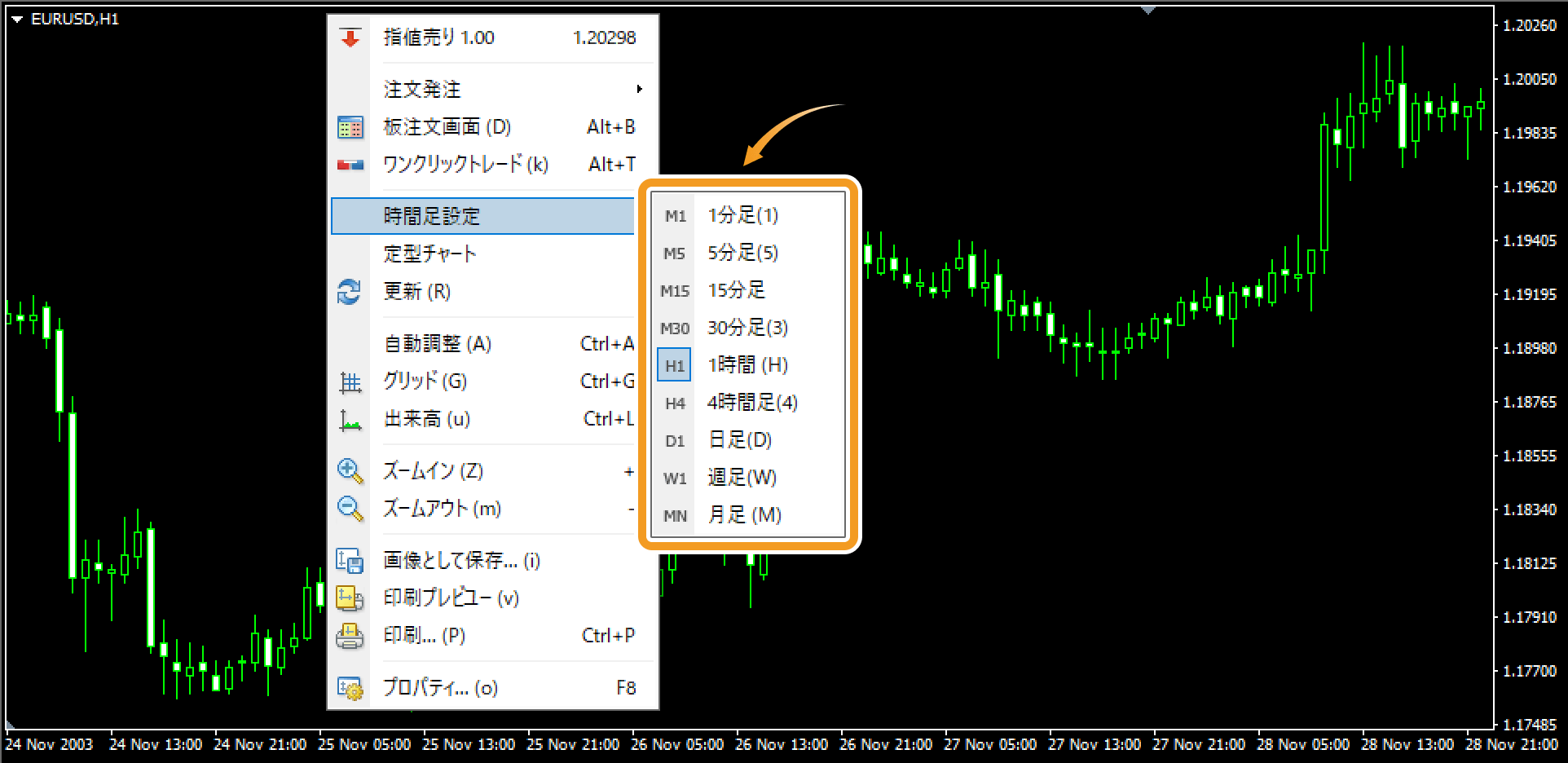Viewport: 1568px width, 763px height.
Task: Open 定型チャート template menu entry
Action: [482, 254]
